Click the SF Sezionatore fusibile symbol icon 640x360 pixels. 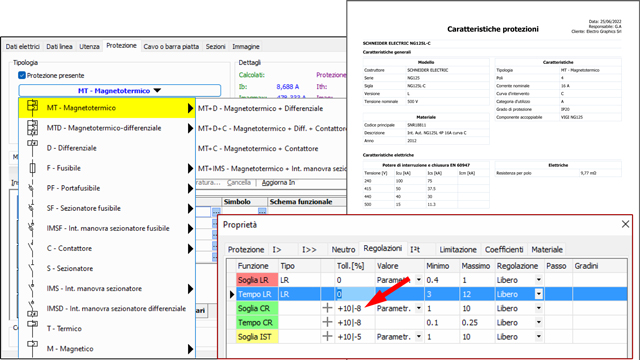(x=32, y=208)
